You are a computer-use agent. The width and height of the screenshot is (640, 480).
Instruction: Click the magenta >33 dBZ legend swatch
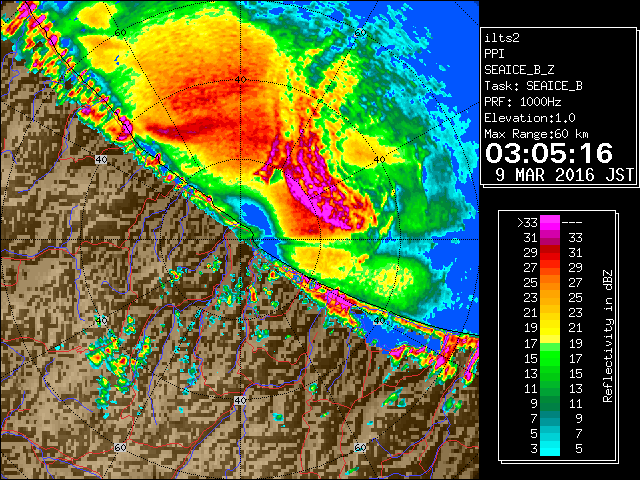click(550, 223)
